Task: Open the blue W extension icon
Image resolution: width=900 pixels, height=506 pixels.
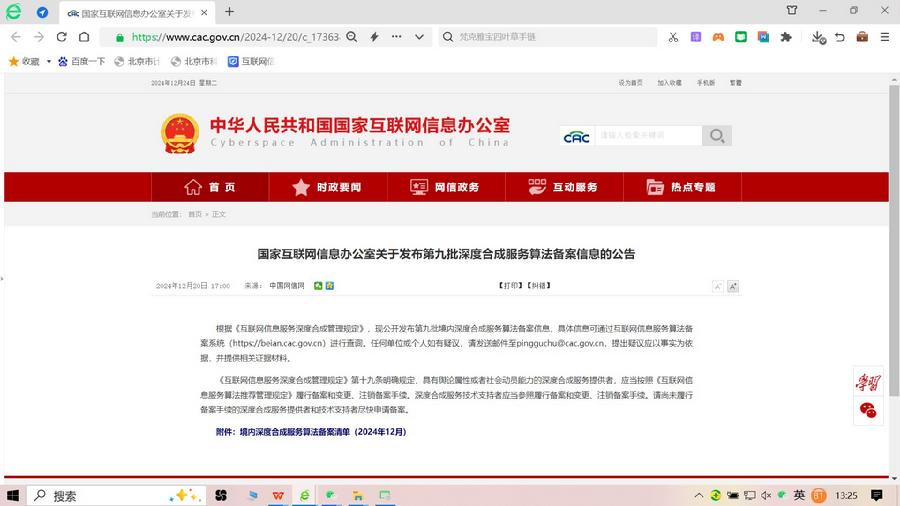Action: (x=763, y=37)
